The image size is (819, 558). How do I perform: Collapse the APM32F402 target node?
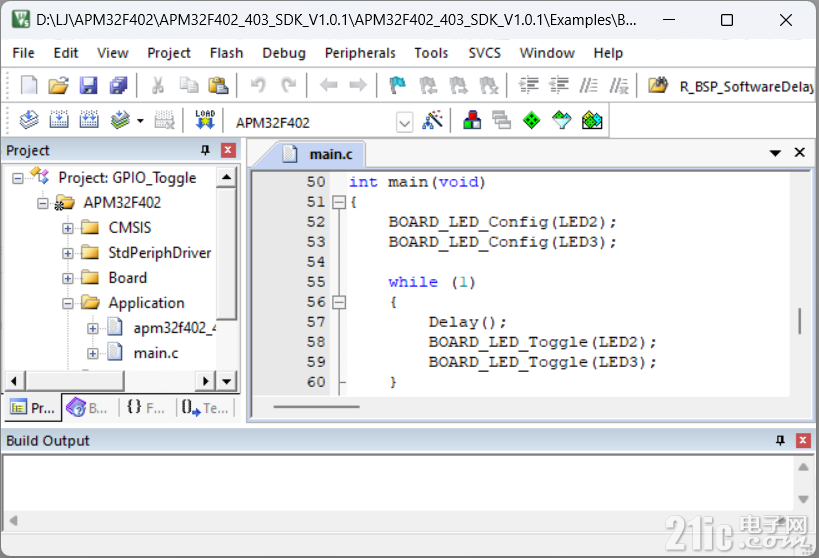pyautogui.click(x=43, y=203)
